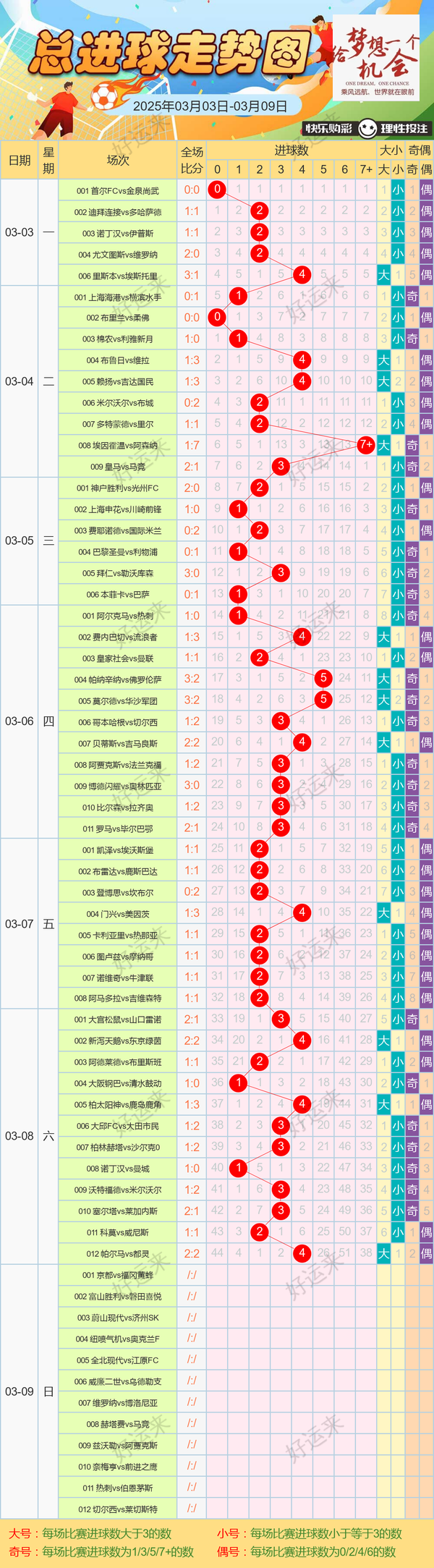This screenshot has height=1568, width=434.
Task: Click the 大 cell in 埃因霍温vs阿森纳 row
Action: [x=383, y=445]
